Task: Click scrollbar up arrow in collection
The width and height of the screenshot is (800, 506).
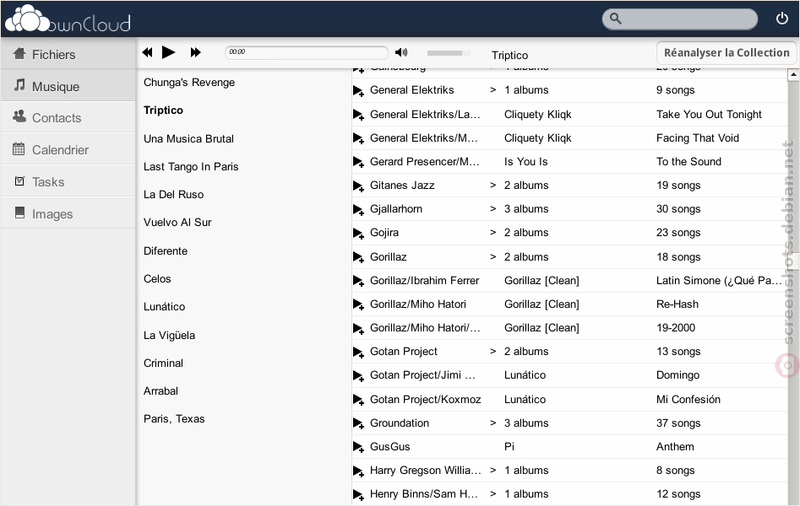Action: 793,75
